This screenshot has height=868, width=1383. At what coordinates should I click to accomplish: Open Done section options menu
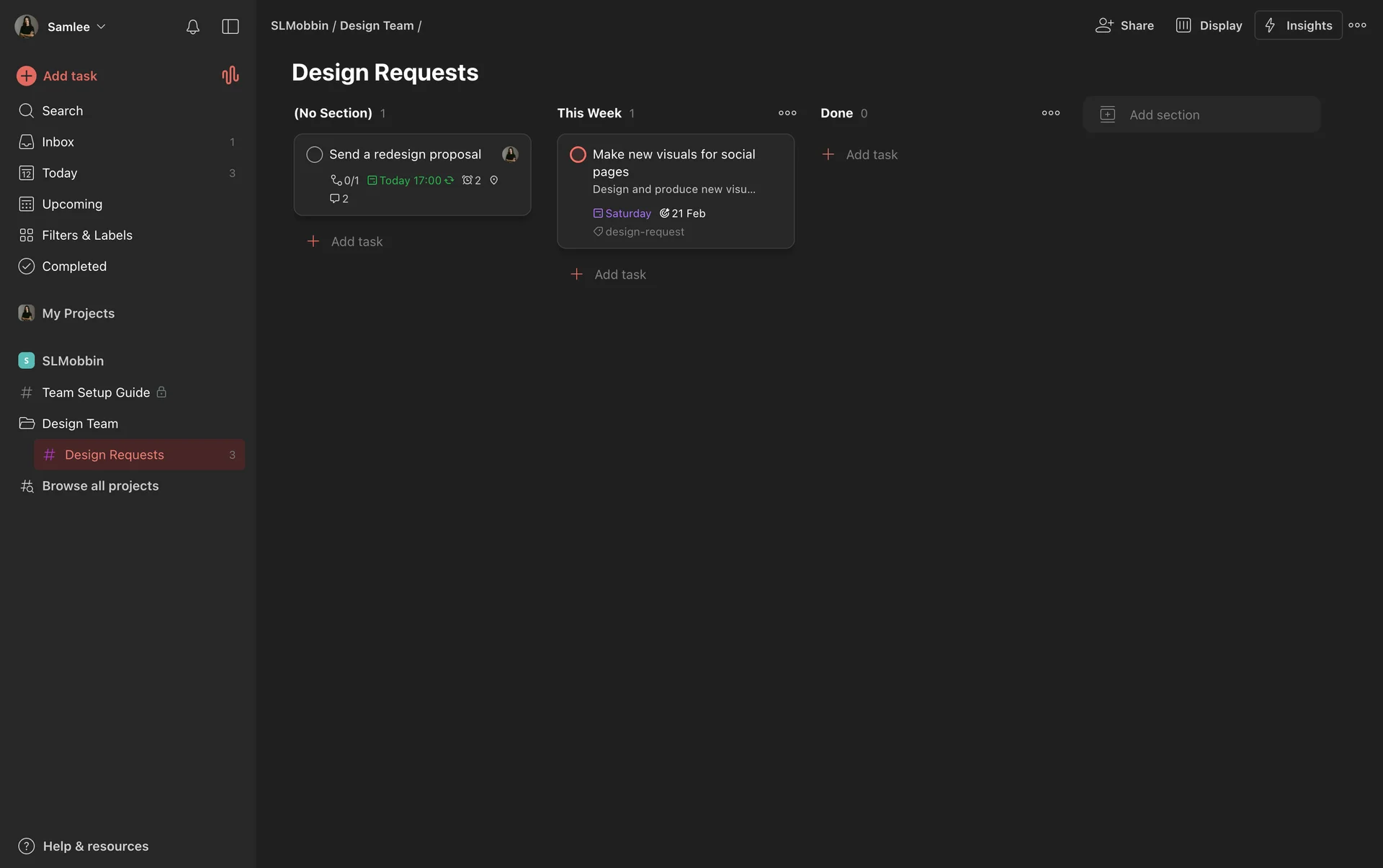[1050, 113]
